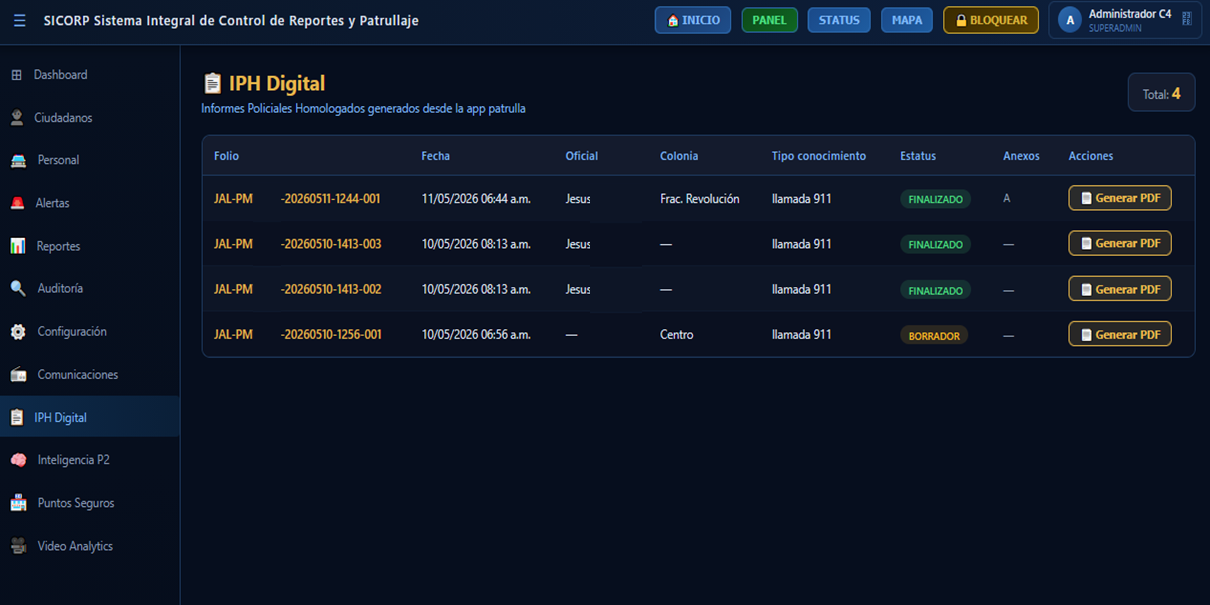
Task: Open the MAPA button in the header
Action: 907,20
